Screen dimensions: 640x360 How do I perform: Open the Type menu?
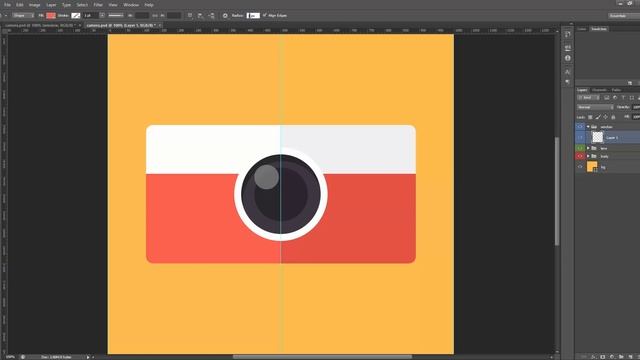pyautogui.click(x=66, y=5)
